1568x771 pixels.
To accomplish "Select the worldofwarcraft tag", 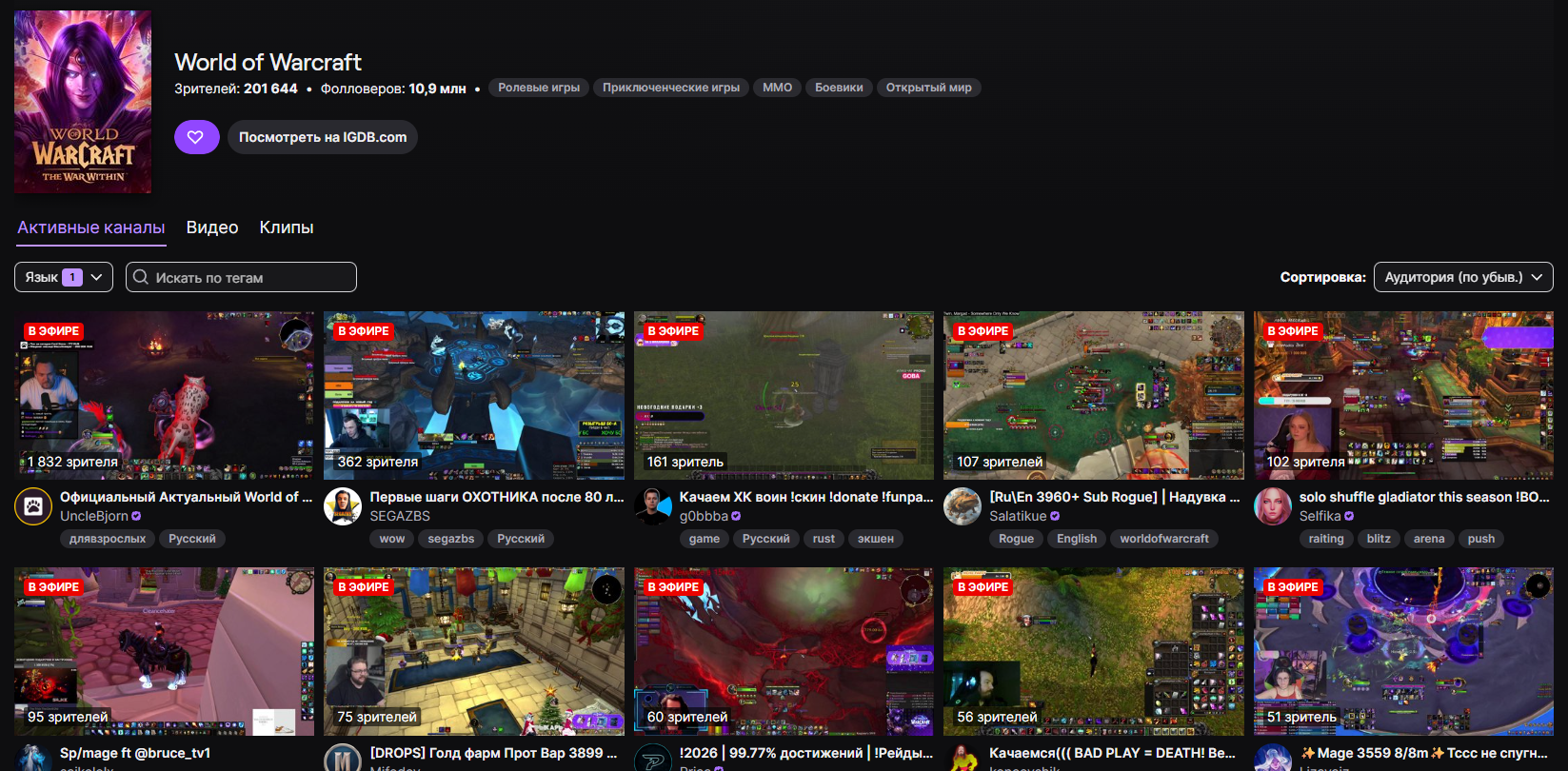I will click(1164, 539).
